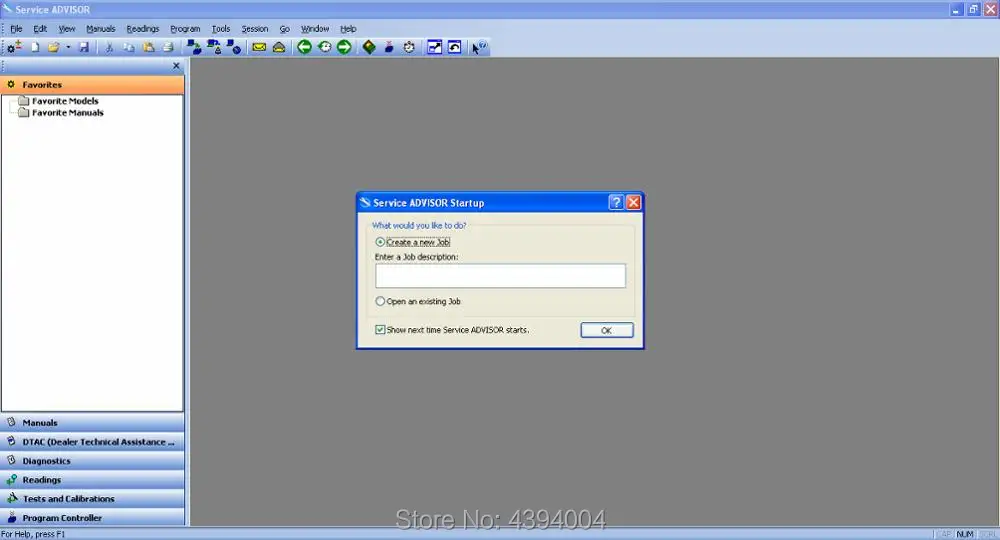The image size is (1000, 540).
Task: Click the Program Controller section icon
Action: pos(11,518)
